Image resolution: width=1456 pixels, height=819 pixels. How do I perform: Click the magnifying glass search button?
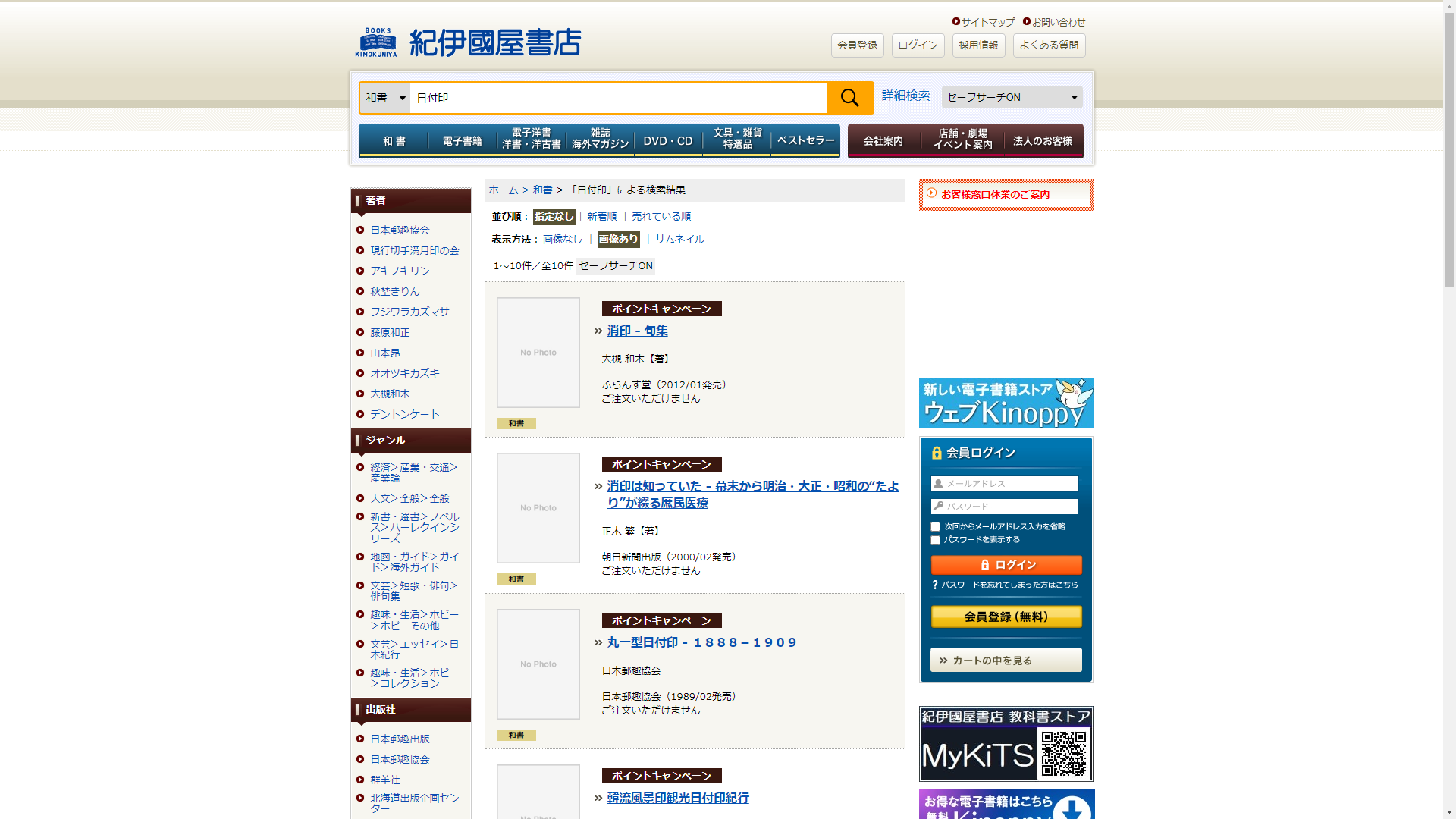pyautogui.click(x=849, y=98)
